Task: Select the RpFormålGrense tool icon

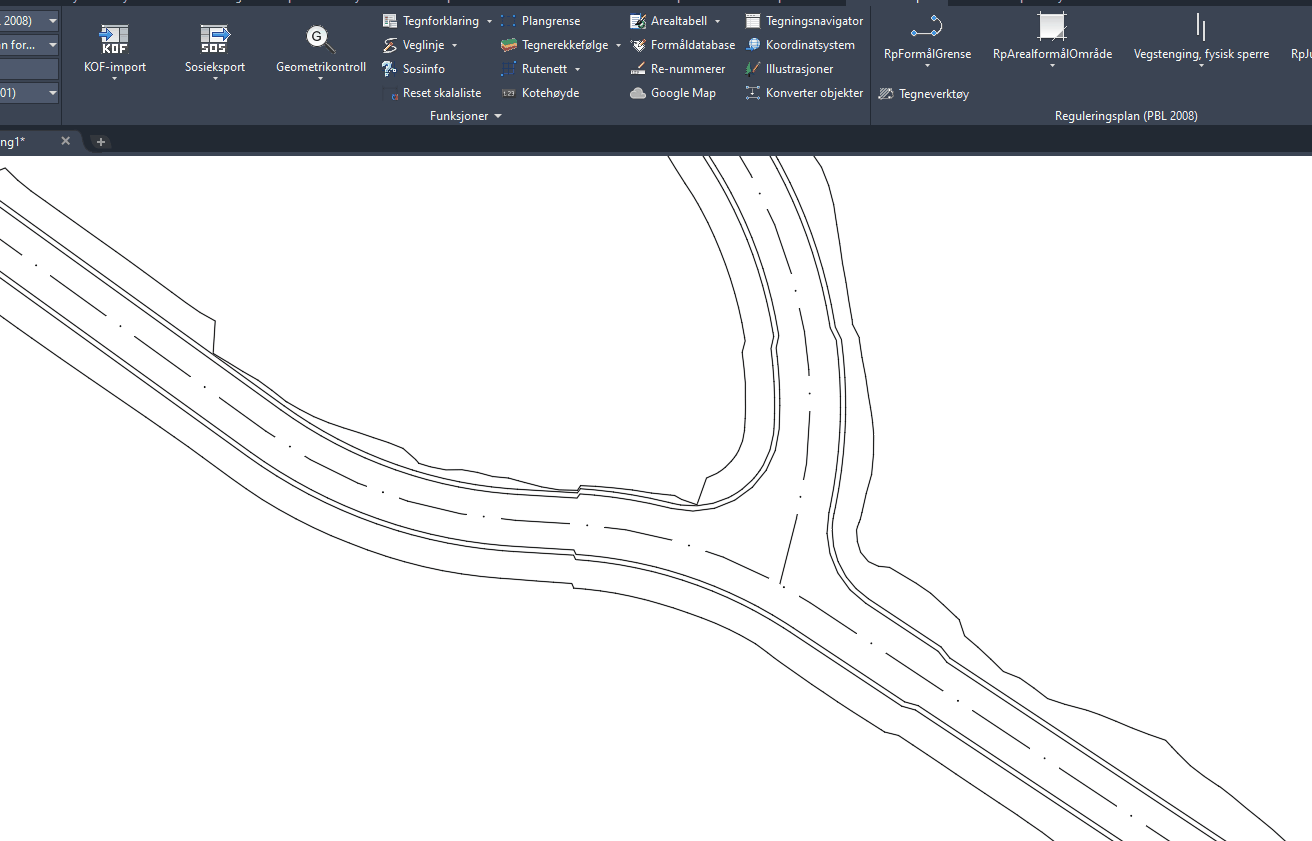Action: (927, 27)
